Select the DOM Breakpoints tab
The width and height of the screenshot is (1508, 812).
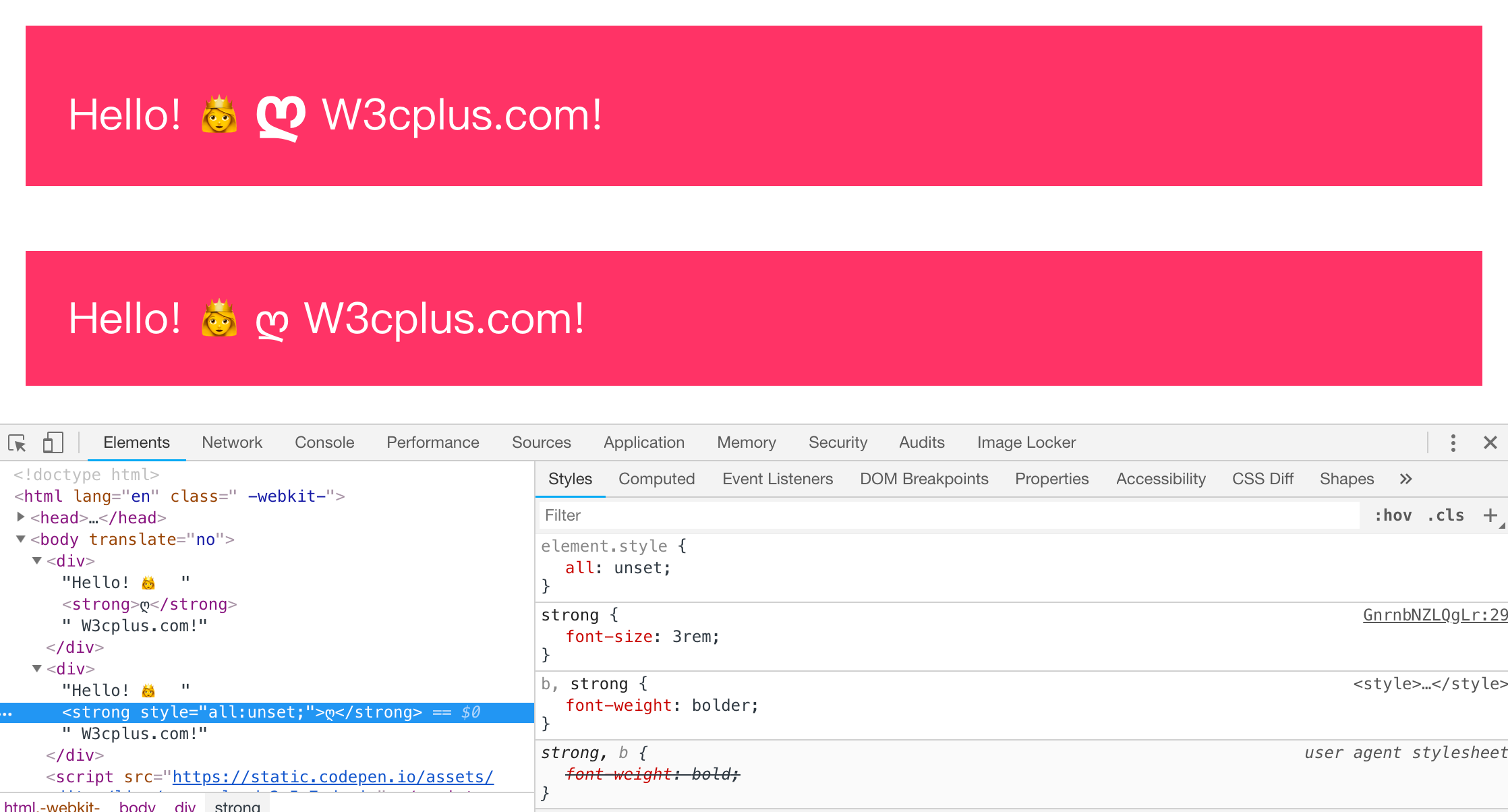point(924,479)
